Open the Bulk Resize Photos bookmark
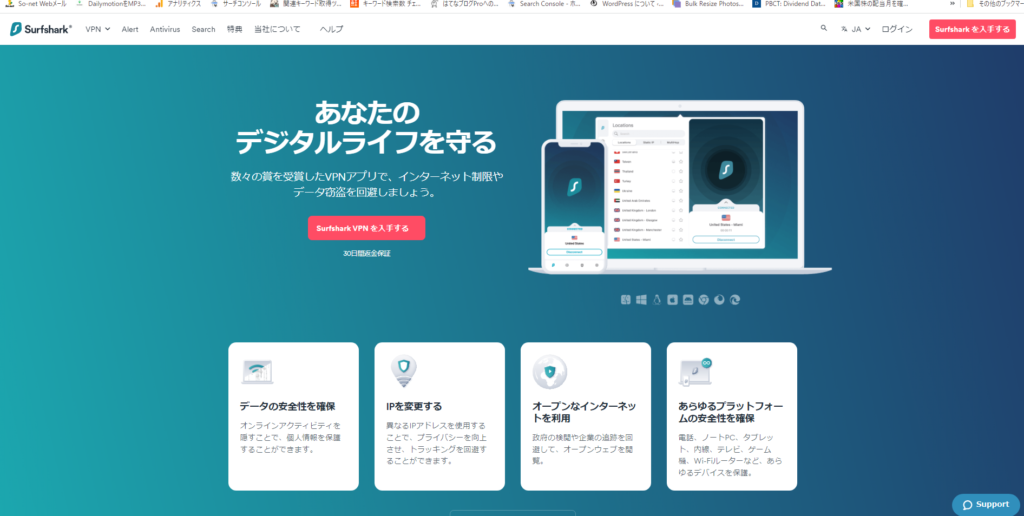 (706, 4)
